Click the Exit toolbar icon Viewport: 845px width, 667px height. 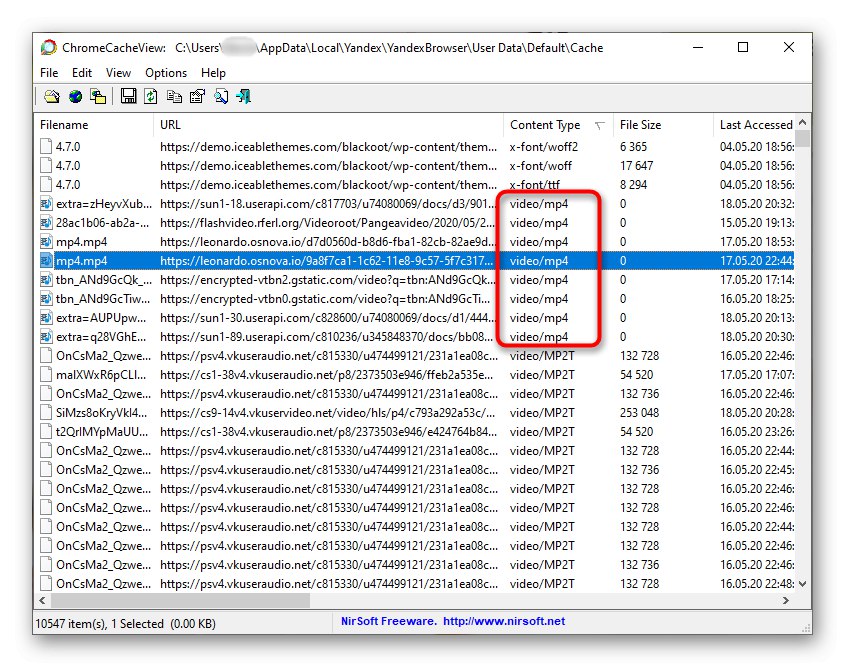point(244,97)
